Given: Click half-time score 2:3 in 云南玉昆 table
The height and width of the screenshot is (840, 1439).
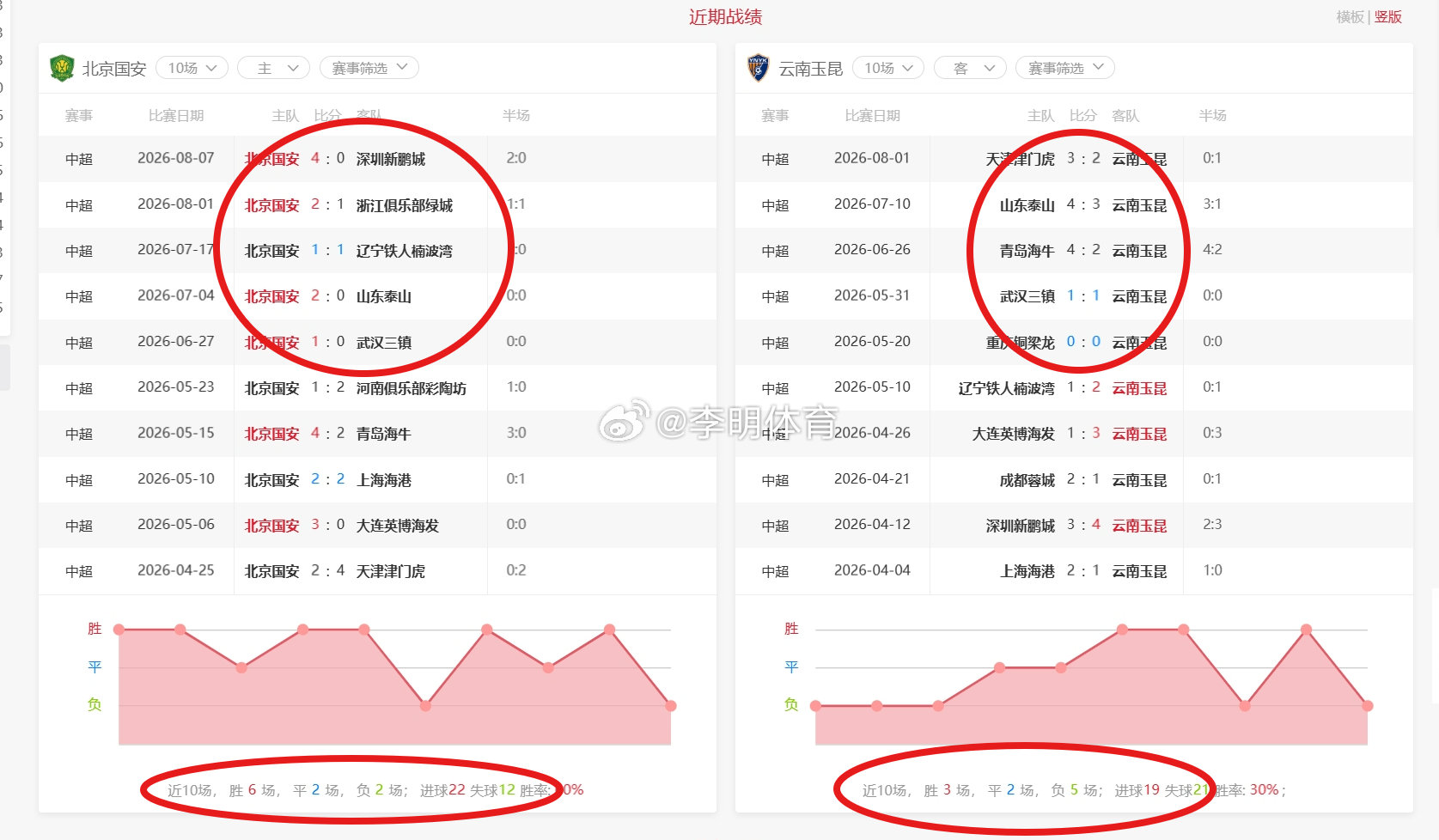Looking at the screenshot, I should (1212, 525).
